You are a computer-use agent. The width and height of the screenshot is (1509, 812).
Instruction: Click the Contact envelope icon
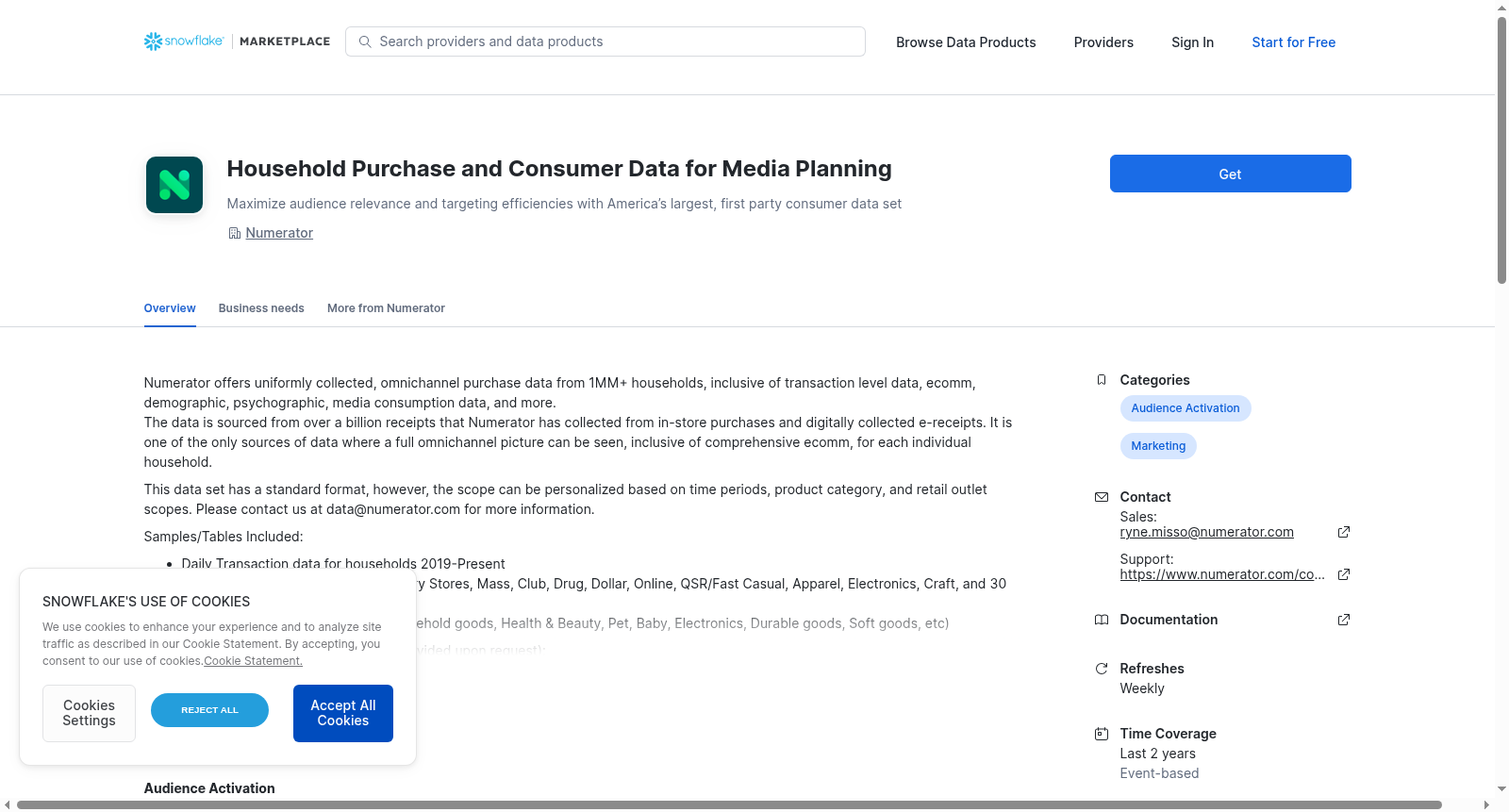[1101, 497]
